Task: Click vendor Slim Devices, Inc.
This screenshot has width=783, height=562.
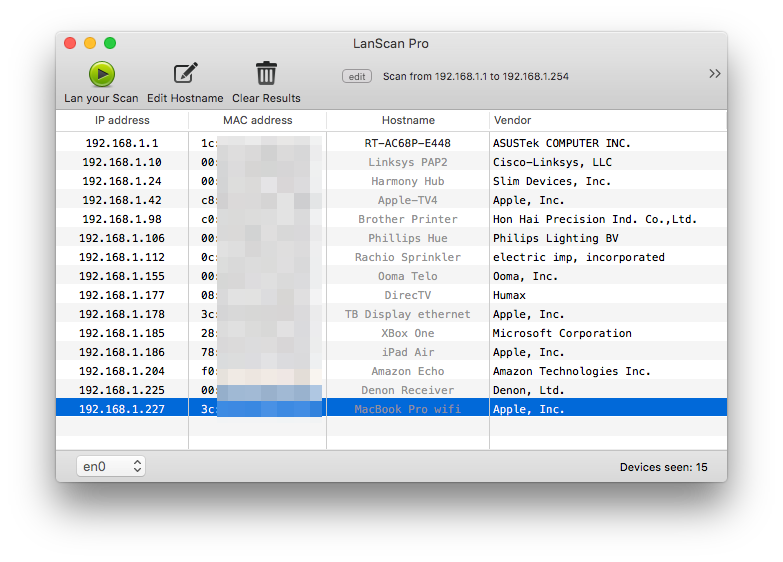Action: [552, 181]
